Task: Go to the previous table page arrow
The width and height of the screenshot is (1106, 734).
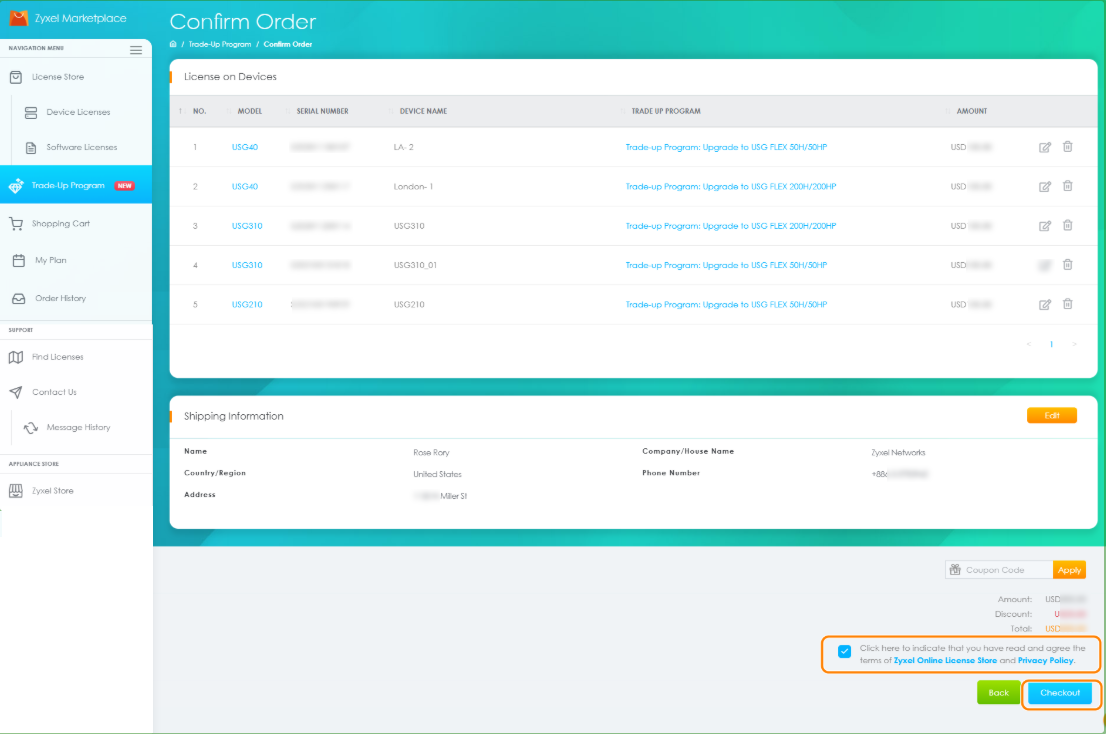Action: coord(1029,344)
